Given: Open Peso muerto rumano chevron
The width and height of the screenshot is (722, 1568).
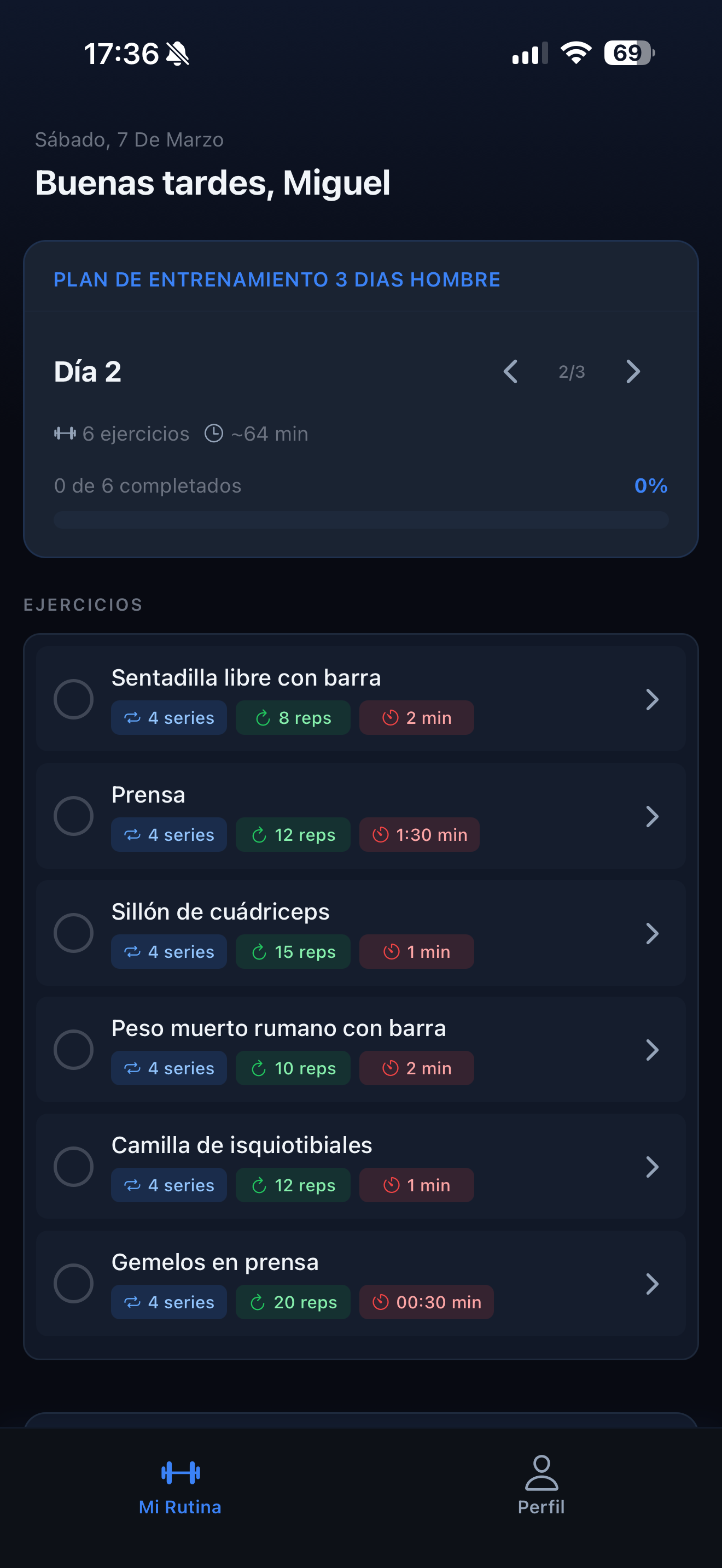Looking at the screenshot, I should 652,1050.
